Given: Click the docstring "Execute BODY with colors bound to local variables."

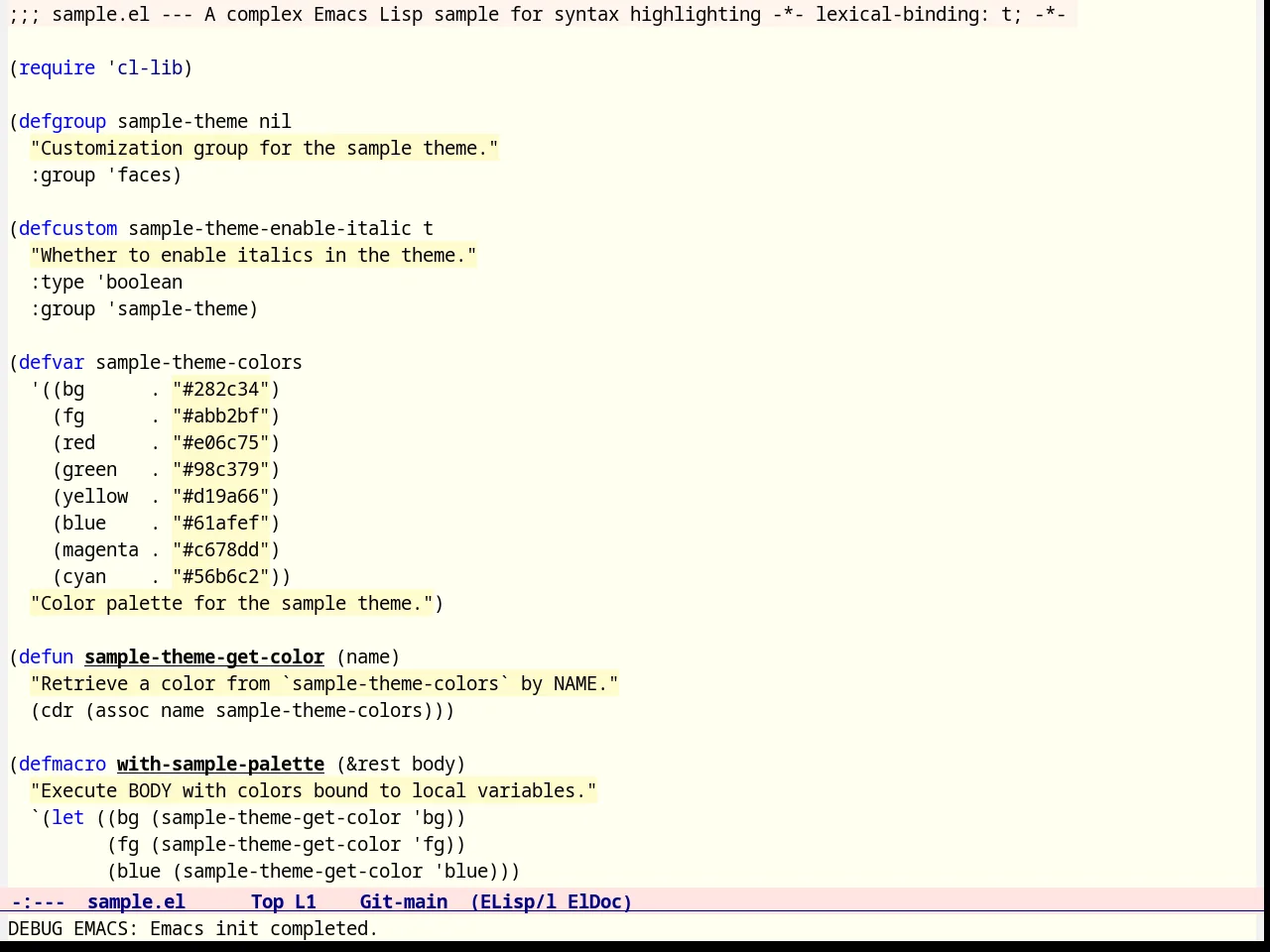Looking at the screenshot, I should (314, 790).
